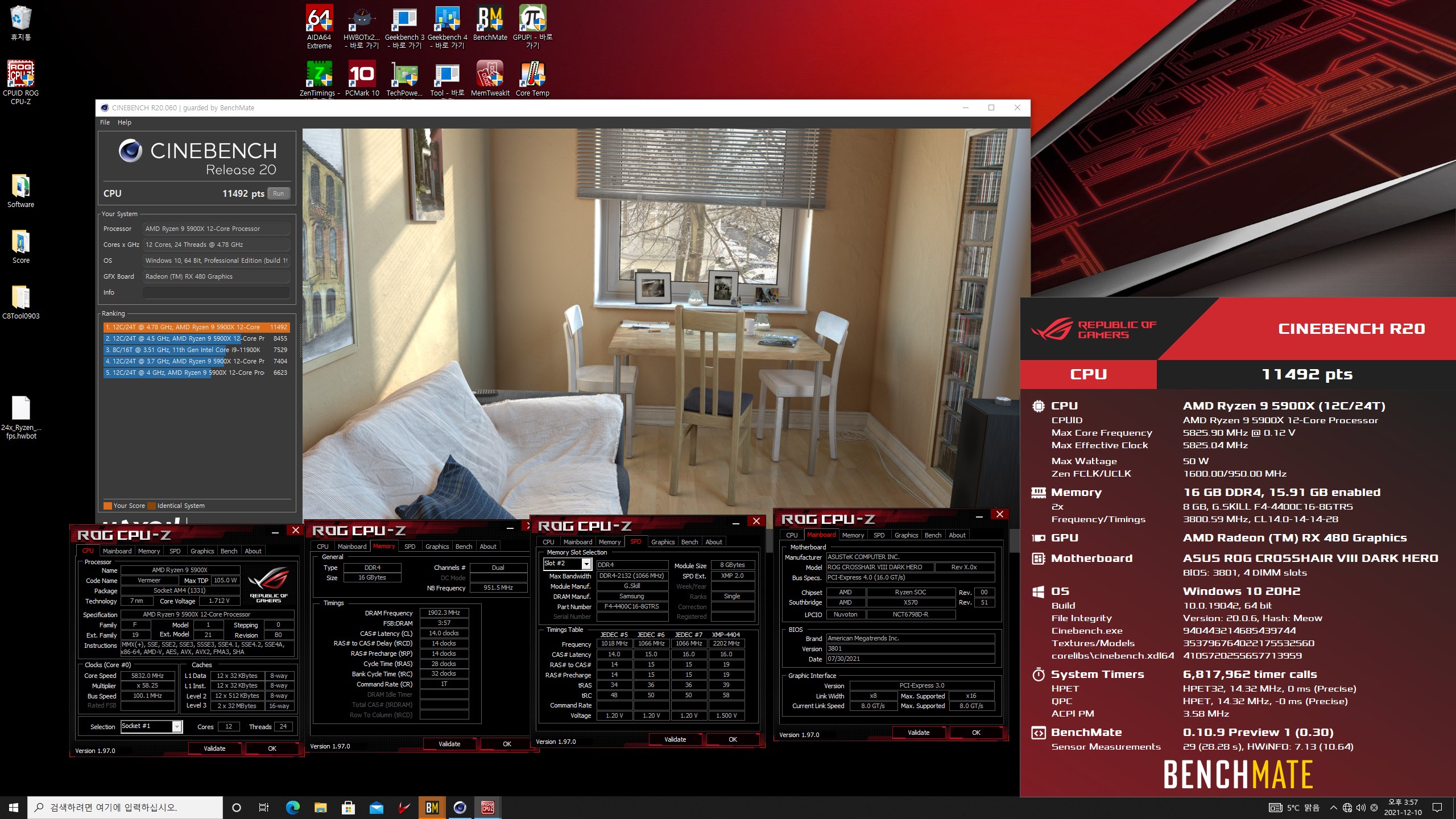Click the taskbar clock showing 2021-12-10

click(1403, 807)
